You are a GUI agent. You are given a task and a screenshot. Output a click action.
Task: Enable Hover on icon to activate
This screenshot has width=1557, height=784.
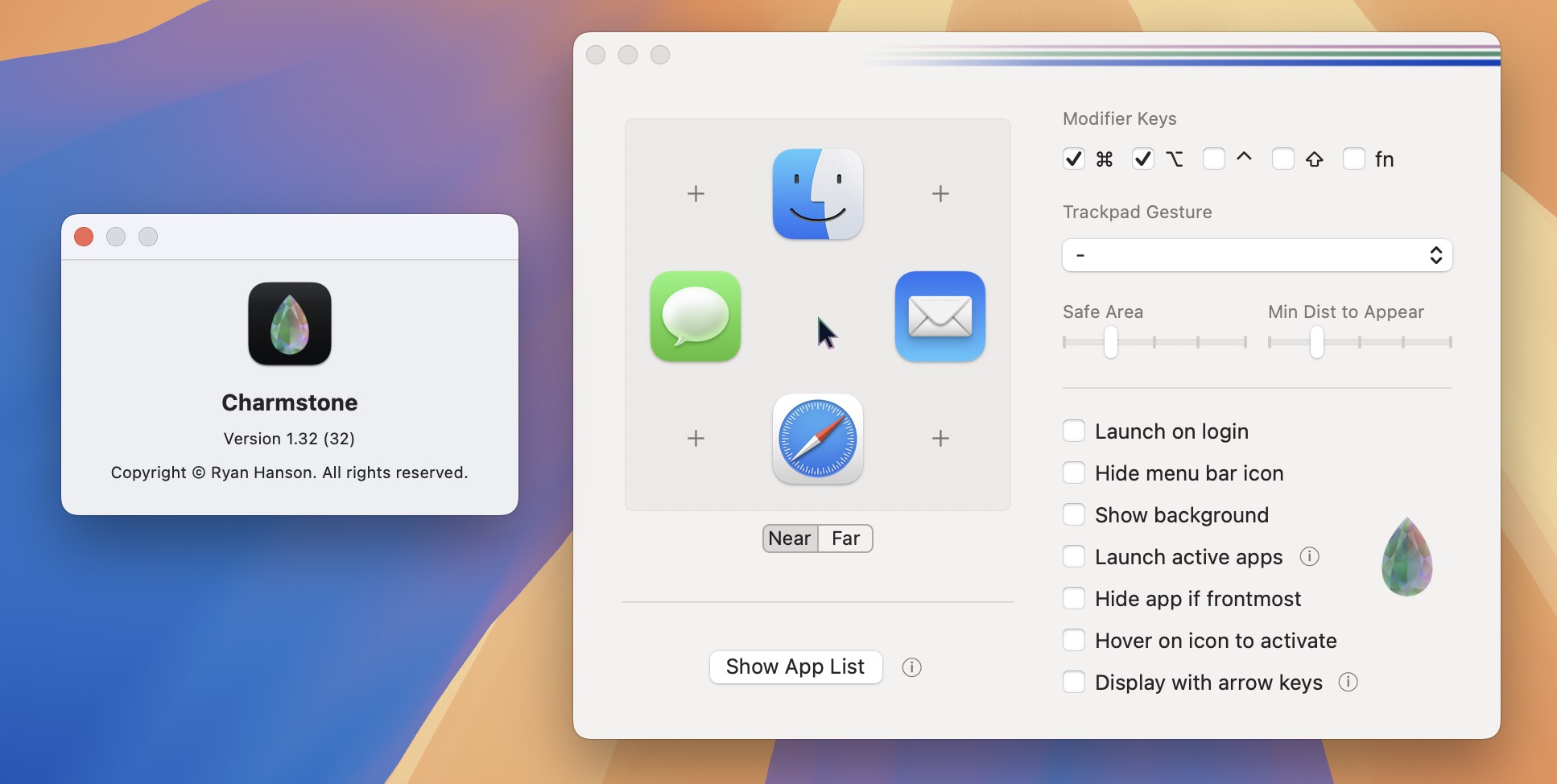pyautogui.click(x=1074, y=640)
